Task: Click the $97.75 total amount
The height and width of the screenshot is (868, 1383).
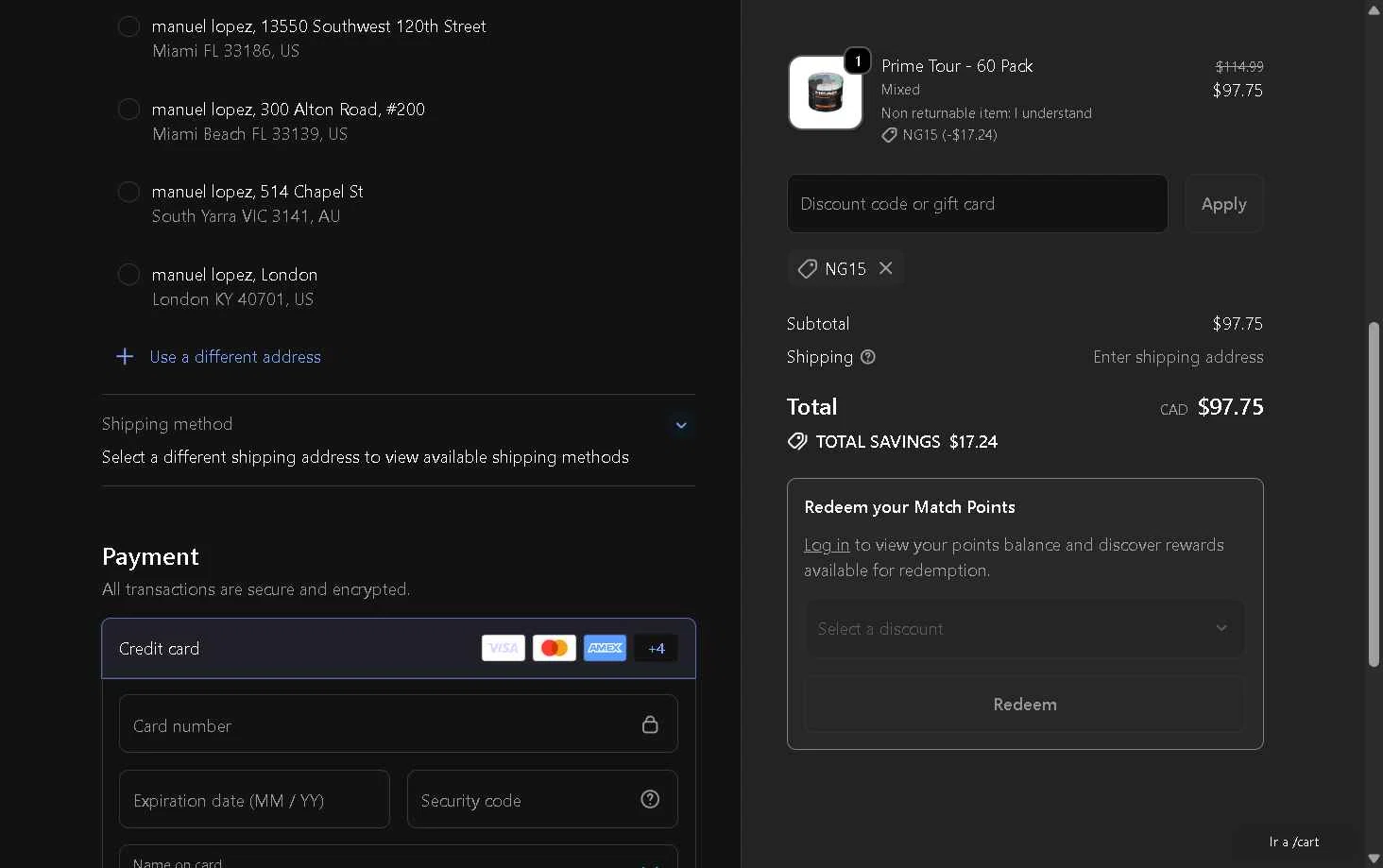Action: (x=1230, y=407)
